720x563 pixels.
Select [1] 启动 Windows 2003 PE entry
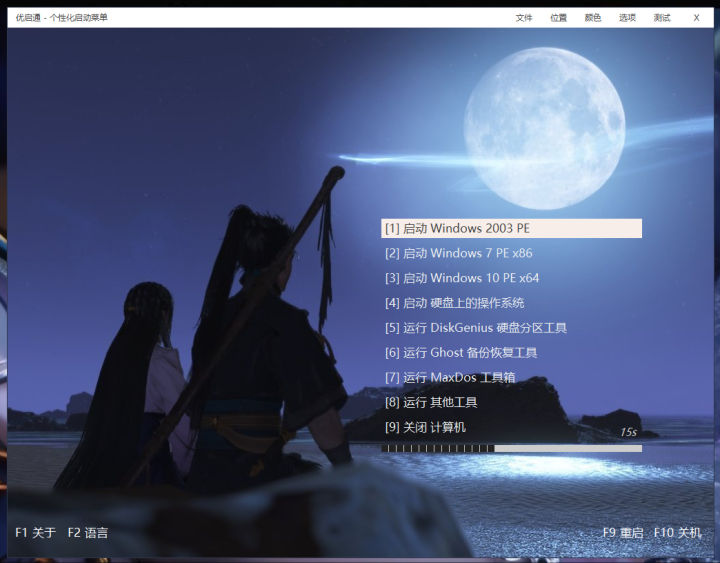(x=511, y=228)
